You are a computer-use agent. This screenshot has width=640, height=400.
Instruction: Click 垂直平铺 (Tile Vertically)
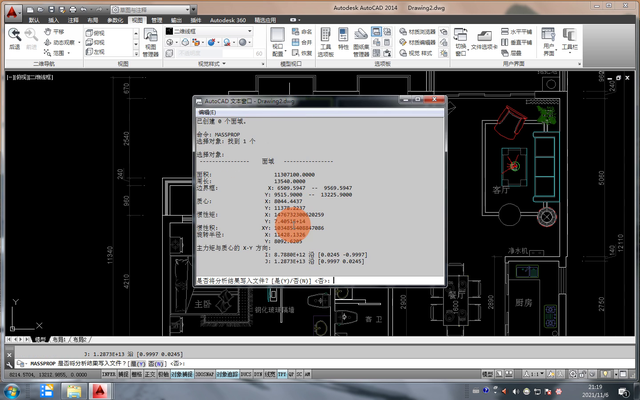pyautogui.click(x=516, y=42)
